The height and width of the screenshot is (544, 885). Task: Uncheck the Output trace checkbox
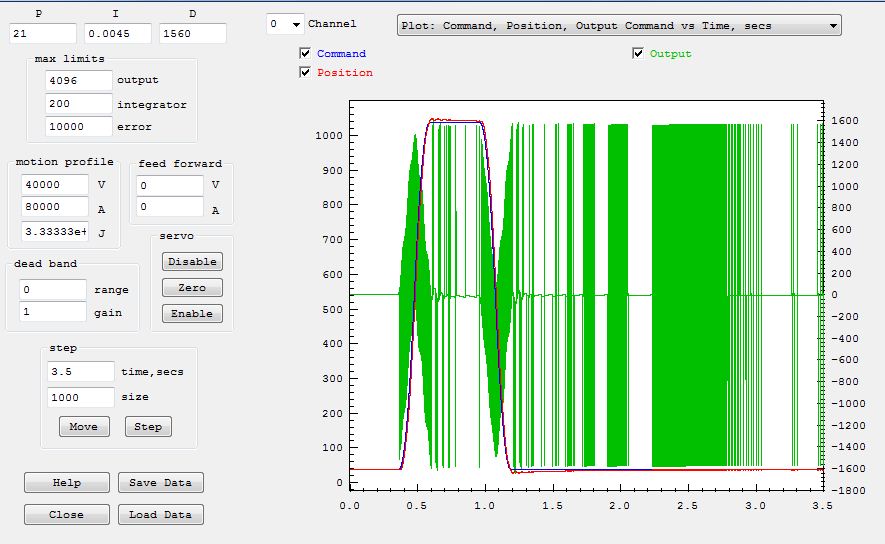coord(638,53)
